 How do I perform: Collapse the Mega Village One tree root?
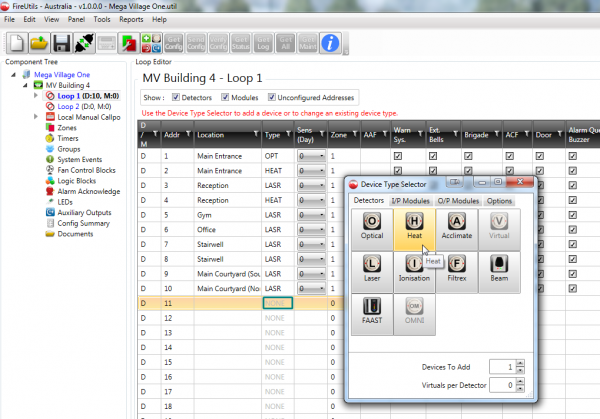point(11,74)
